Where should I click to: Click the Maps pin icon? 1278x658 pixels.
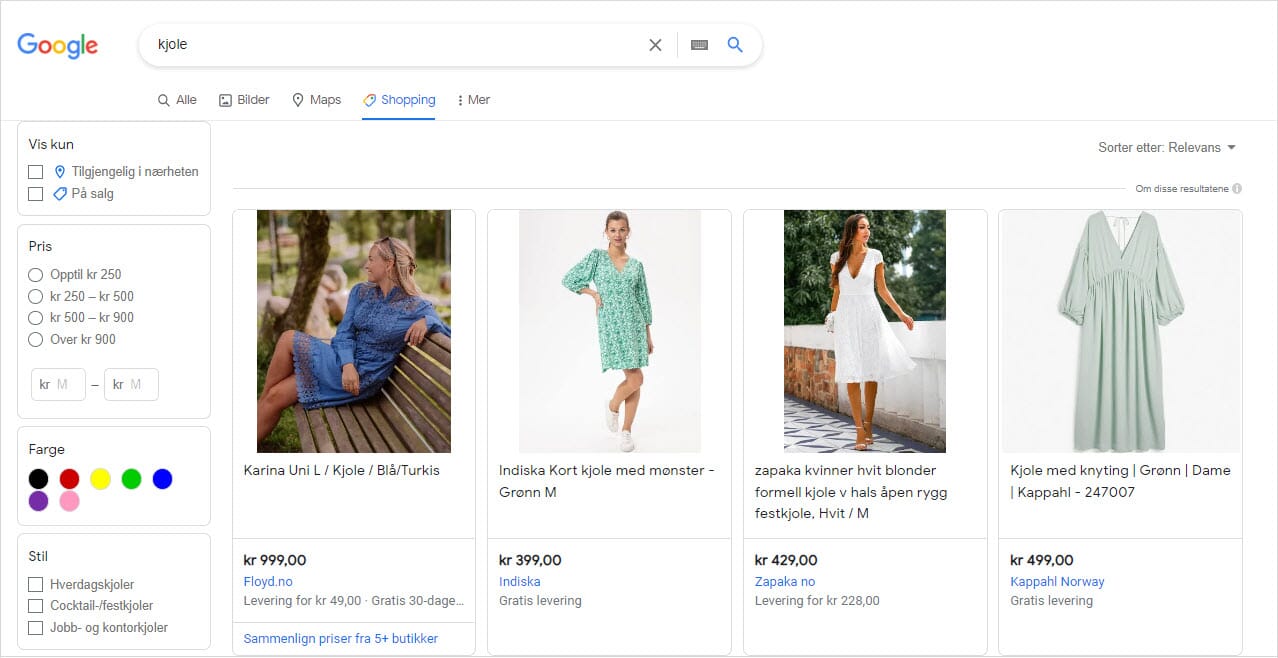click(x=298, y=100)
